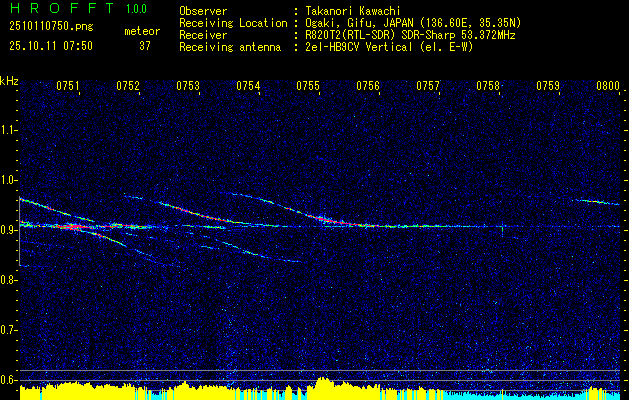Click the 0.7 kHz axis label

point(9,330)
